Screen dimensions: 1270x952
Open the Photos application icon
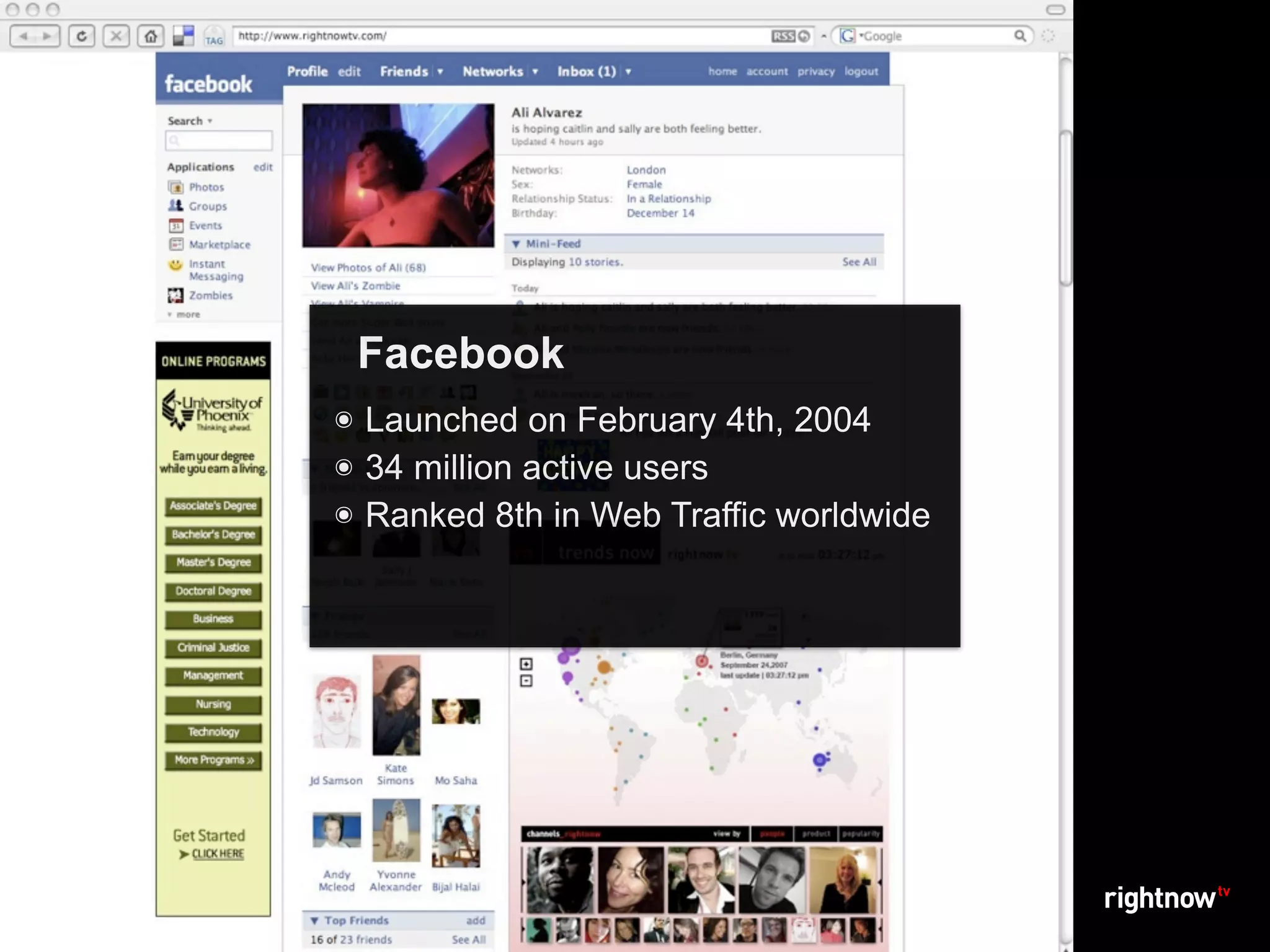(x=176, y=187)
